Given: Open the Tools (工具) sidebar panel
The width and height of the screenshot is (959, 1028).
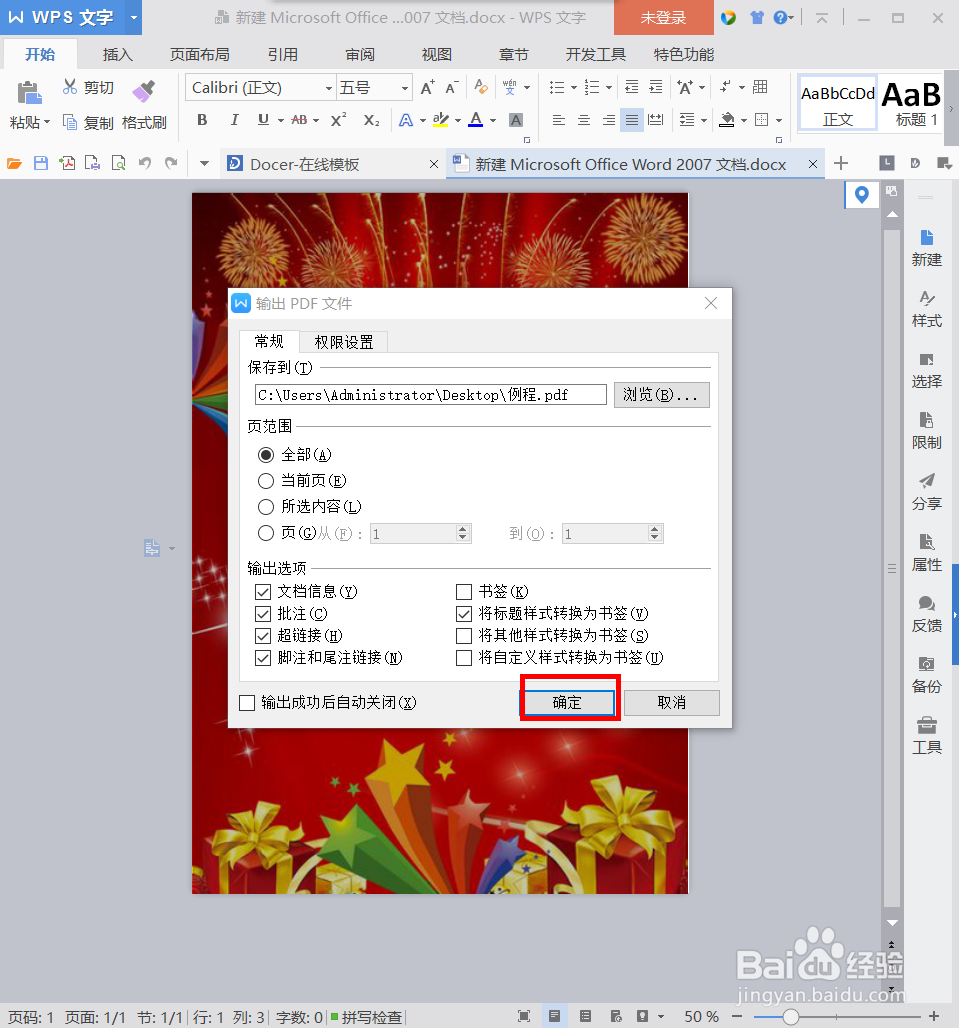Looking at the screenshot, I should click(926, 736).
